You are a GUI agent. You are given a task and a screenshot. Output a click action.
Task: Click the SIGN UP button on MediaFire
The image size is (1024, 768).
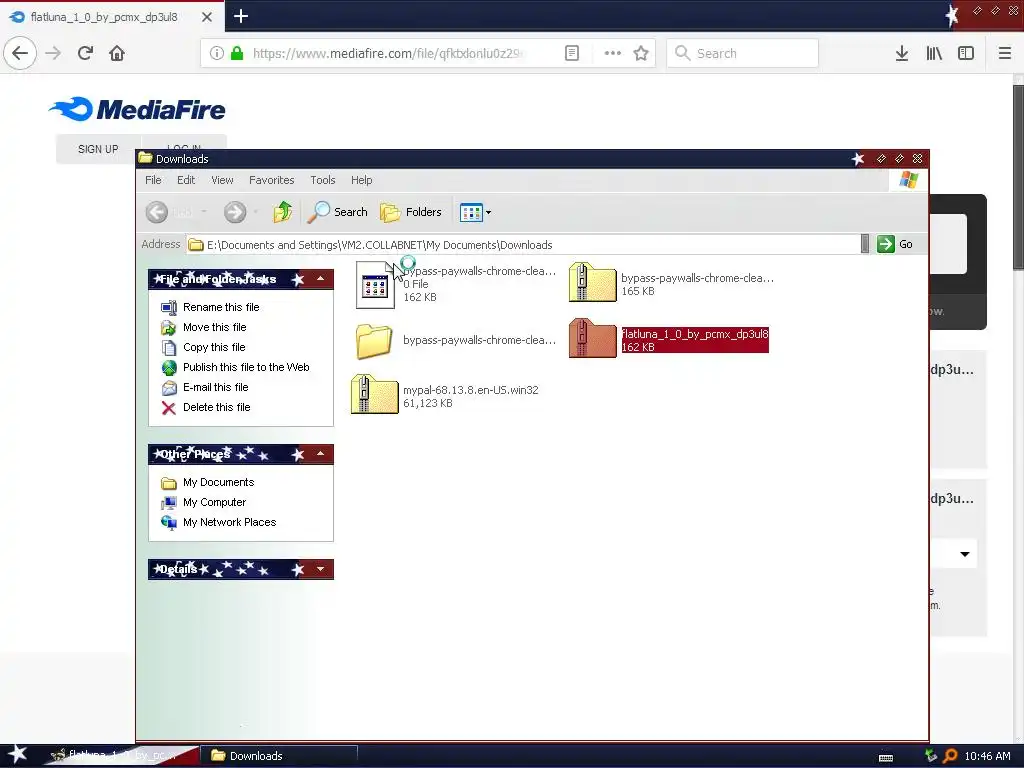(x=98, y=149)
